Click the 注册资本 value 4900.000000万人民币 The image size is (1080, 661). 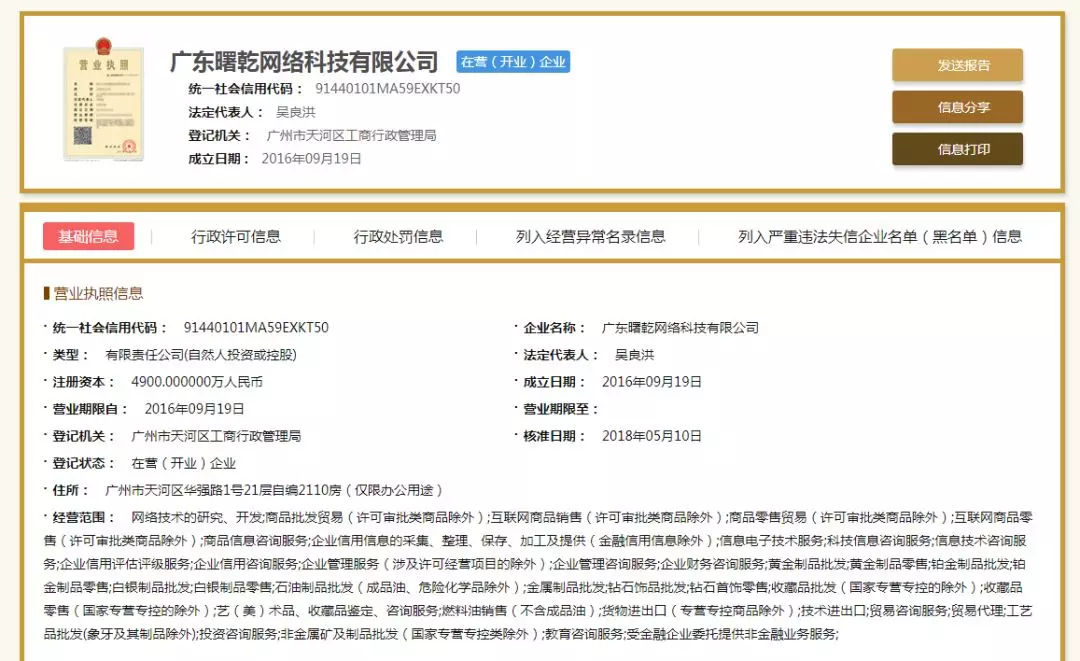tap(197, 382)
